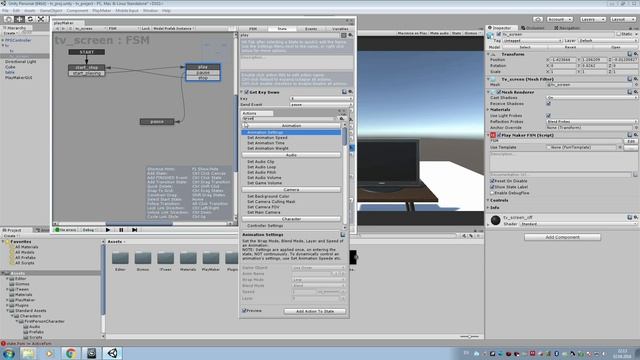This screenshot has height=360, width=640.
Task: Click Maximize on Play in Game view
Action: coord(412,33)
